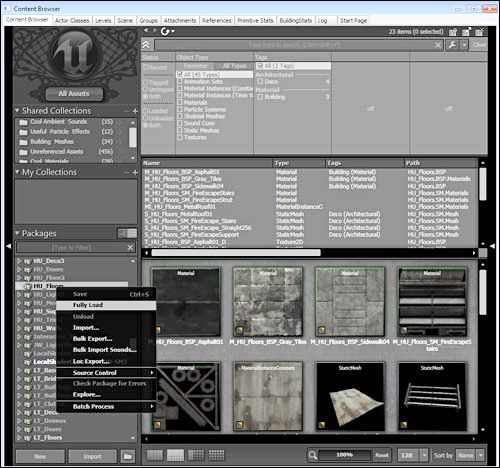Click the Building Meshes folder icon
Image resolution: width=500 pixels, height=468 pixels.
pos(23,142)
